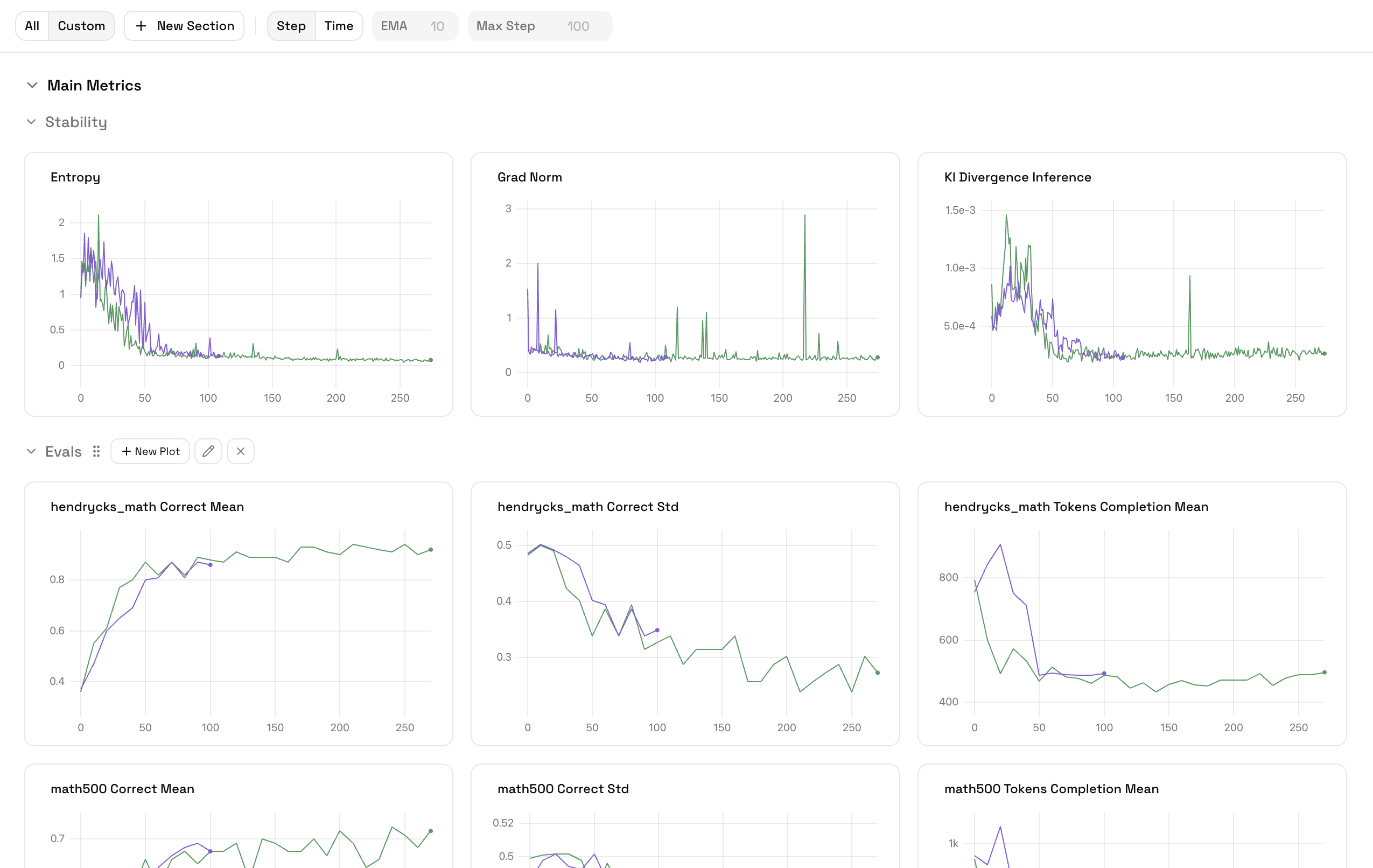Click the New Section button
Viewport: 1373px width, 868px height.
coord(184,26)
